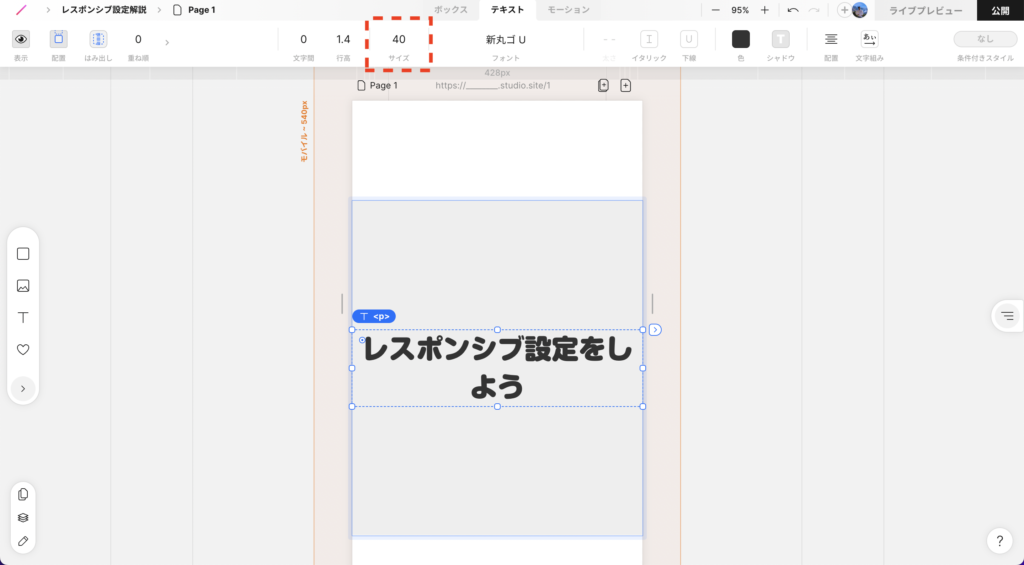Open the 条件付きスタイル なし dropdown
Image resolution: width=1024 pixels, height=565 pixels.
click(985, 39)
